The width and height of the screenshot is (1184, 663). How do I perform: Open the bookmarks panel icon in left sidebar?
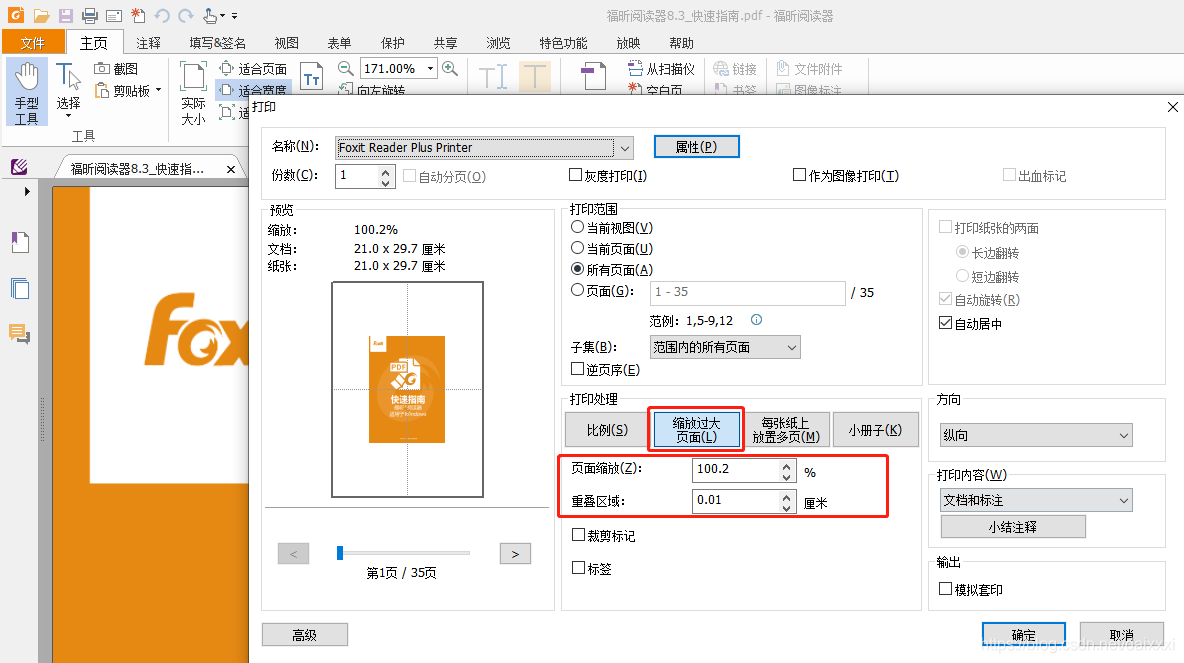tap(20, 242)
